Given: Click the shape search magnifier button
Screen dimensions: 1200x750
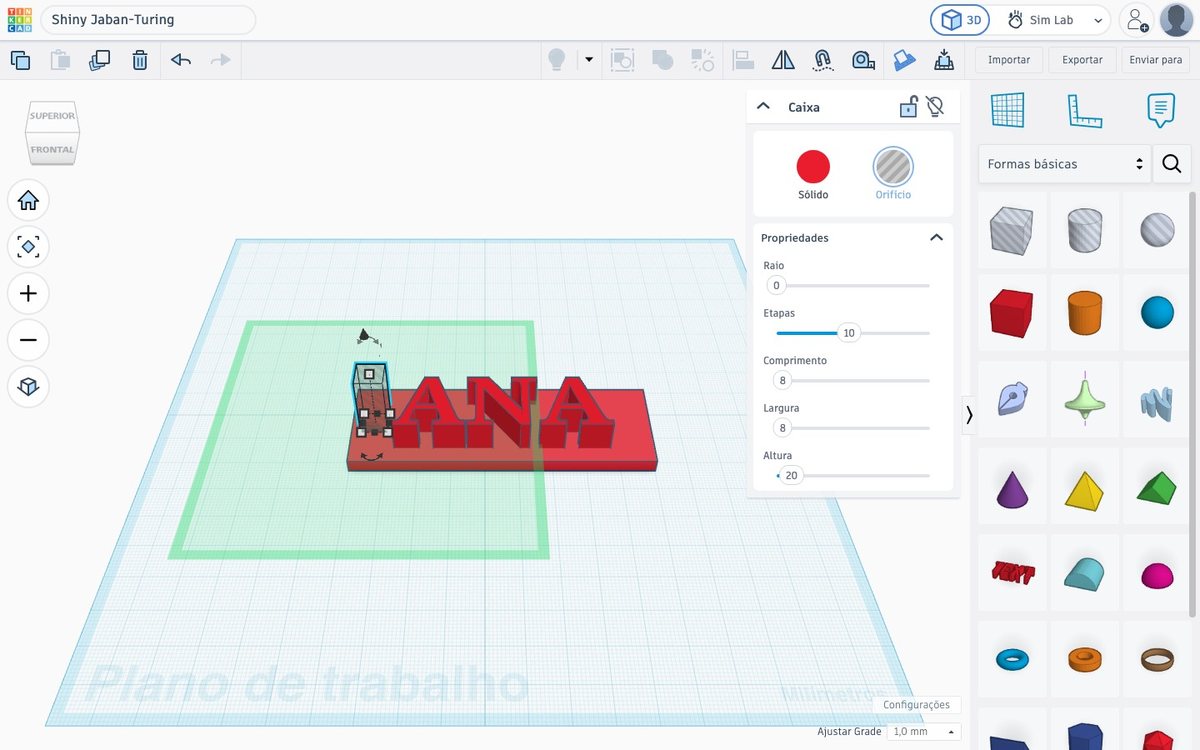Looking at the screenshot, I should 1172,164.
